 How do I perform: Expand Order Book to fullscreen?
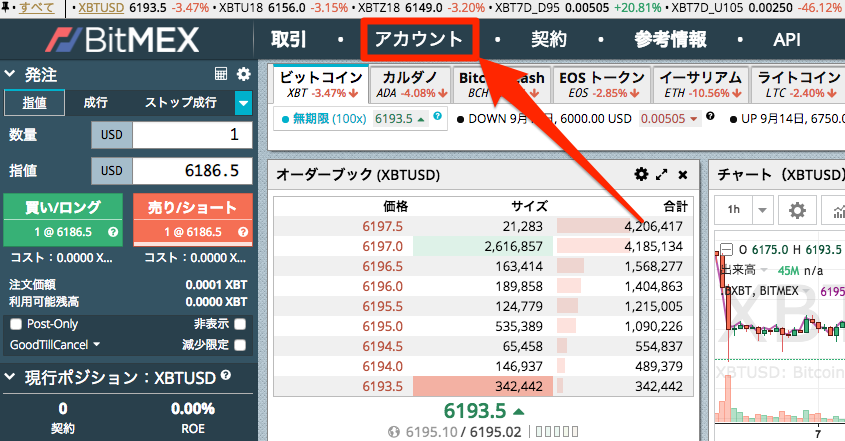(662, 175)
